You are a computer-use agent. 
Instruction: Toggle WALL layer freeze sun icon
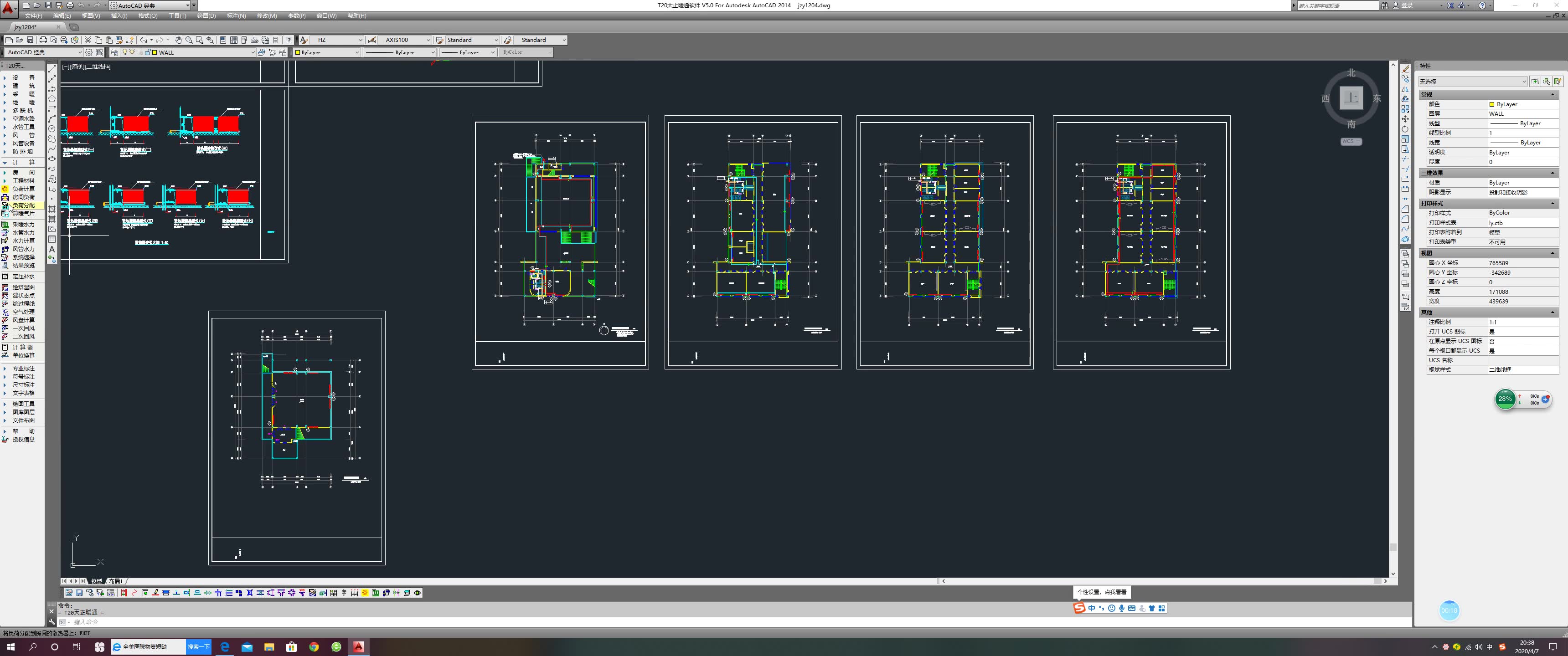click(x=132, y=52)
